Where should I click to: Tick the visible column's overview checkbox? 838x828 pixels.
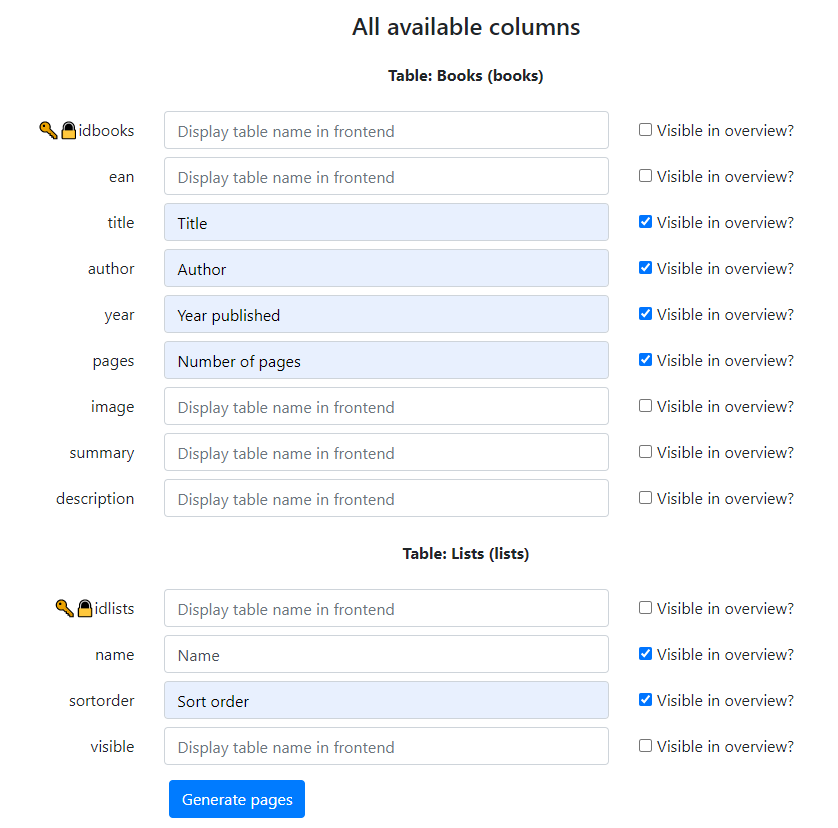[645, 746]
